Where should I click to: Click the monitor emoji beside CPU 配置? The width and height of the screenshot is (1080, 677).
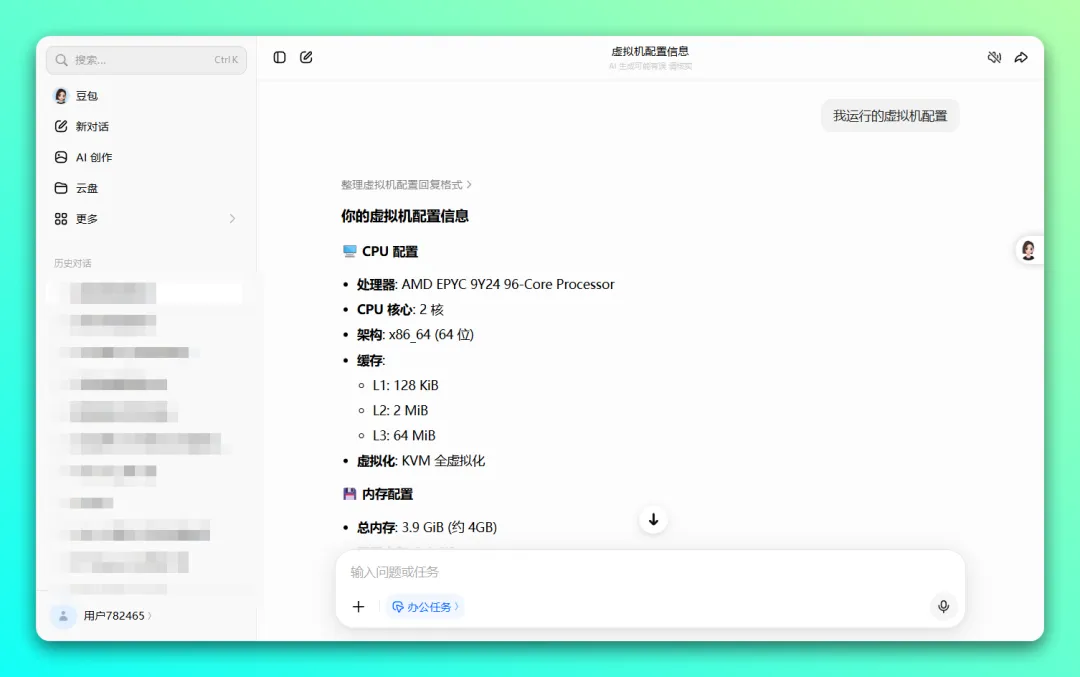tap(349, 251)
